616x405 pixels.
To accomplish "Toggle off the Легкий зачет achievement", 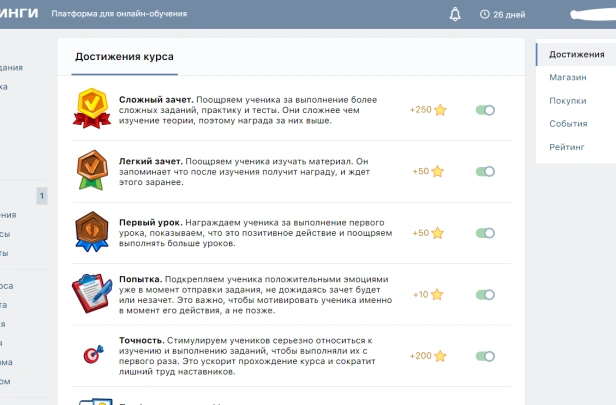I will (485, 172).
